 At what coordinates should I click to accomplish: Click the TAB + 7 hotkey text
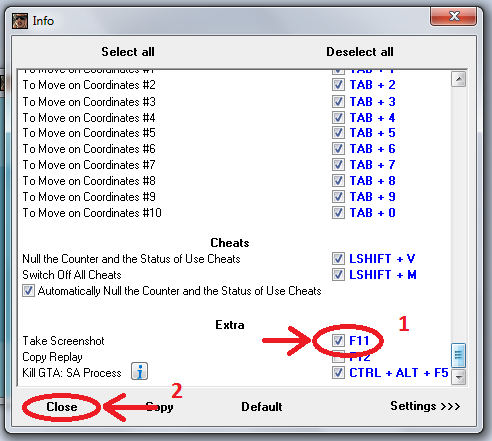tap(372, 165)
